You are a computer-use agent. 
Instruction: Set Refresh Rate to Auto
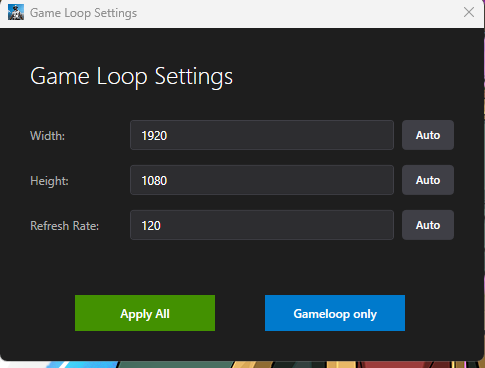point(428,225)
